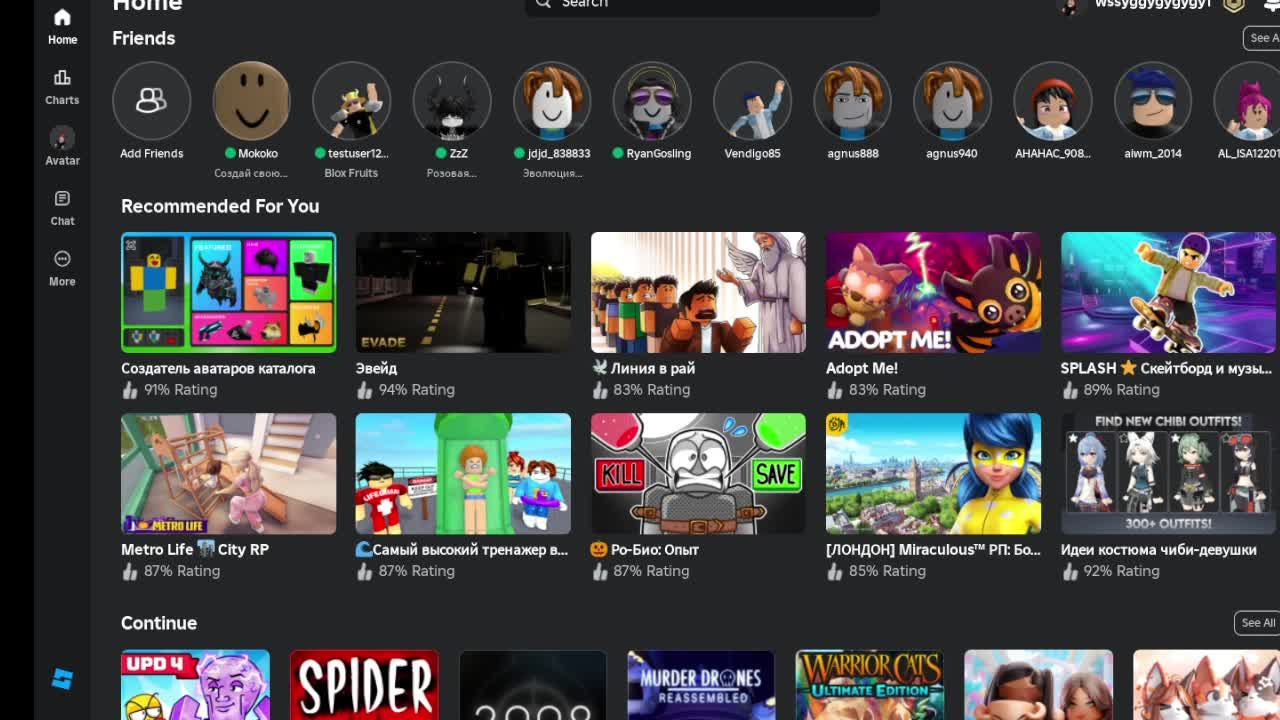Image resolution: width=1280 pixels, height=720 pixels.
Task: Open Murder Drones Reassembled thumbnail
Action: click(x=701, y=685)
